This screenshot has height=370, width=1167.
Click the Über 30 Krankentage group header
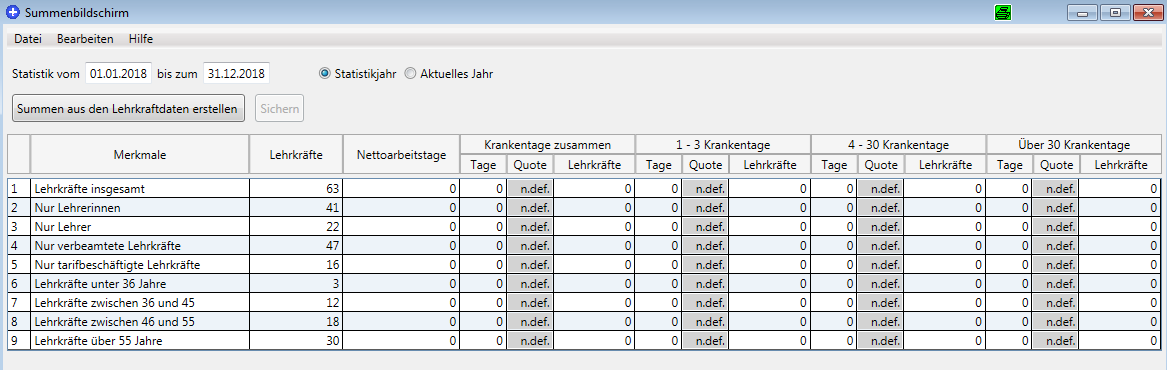1073,144
